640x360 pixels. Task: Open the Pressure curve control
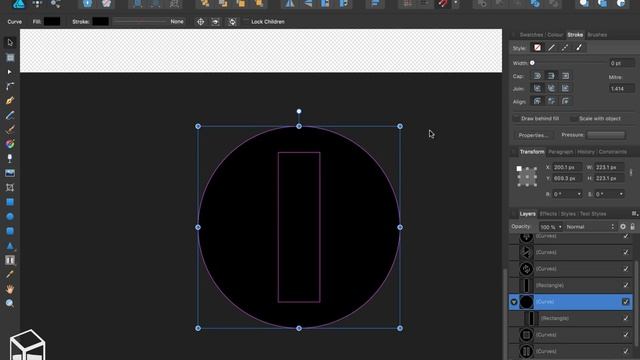606,135
